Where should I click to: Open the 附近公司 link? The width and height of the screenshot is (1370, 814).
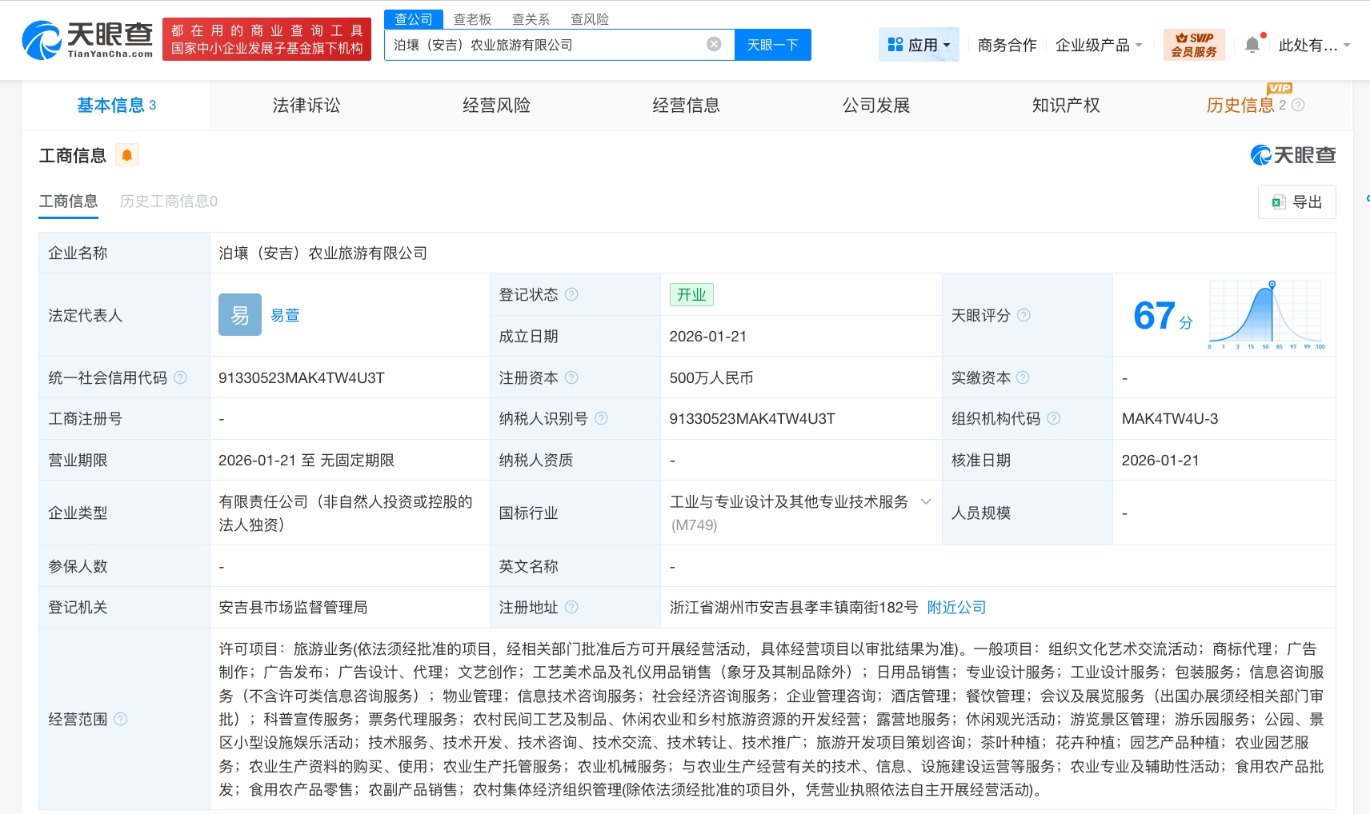(956, 607)
